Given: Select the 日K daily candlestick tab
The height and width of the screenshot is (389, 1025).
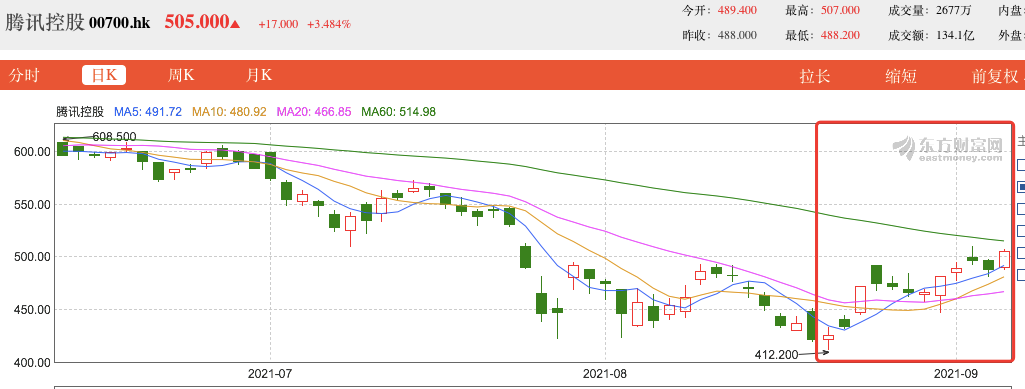Looking at the screenshot, I should click(104, 75).
